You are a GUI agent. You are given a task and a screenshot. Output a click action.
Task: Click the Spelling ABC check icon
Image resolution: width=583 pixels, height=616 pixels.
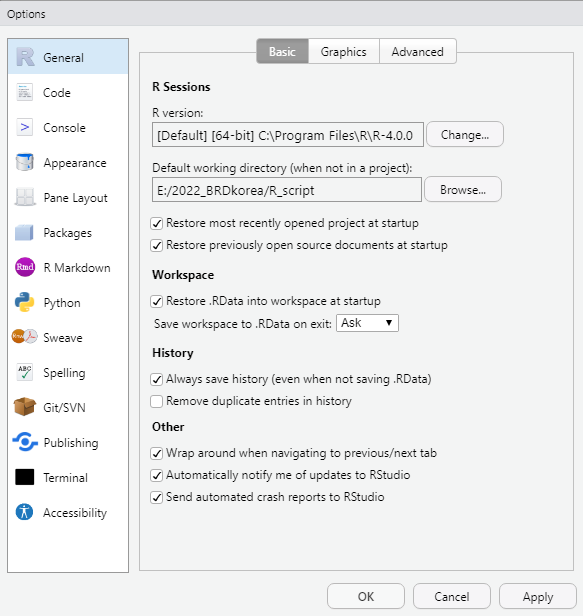(24, 372)
